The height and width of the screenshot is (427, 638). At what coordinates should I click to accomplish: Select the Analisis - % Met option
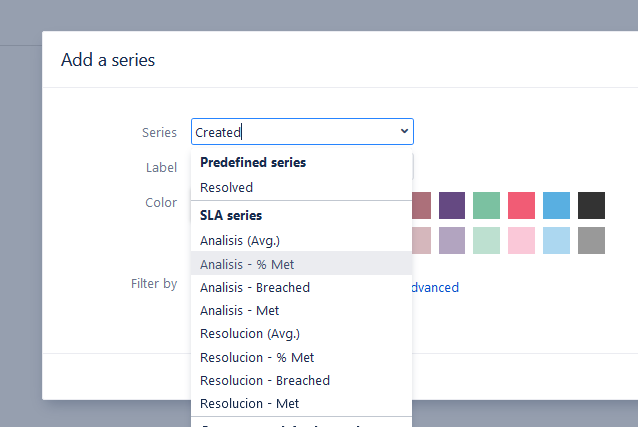[x=247, y=264]
